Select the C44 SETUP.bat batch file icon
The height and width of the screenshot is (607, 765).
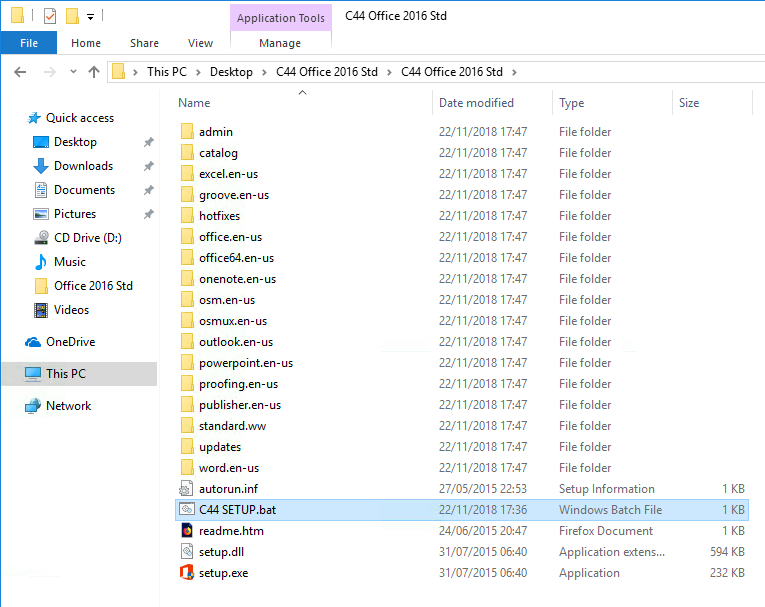pos(186,510)
